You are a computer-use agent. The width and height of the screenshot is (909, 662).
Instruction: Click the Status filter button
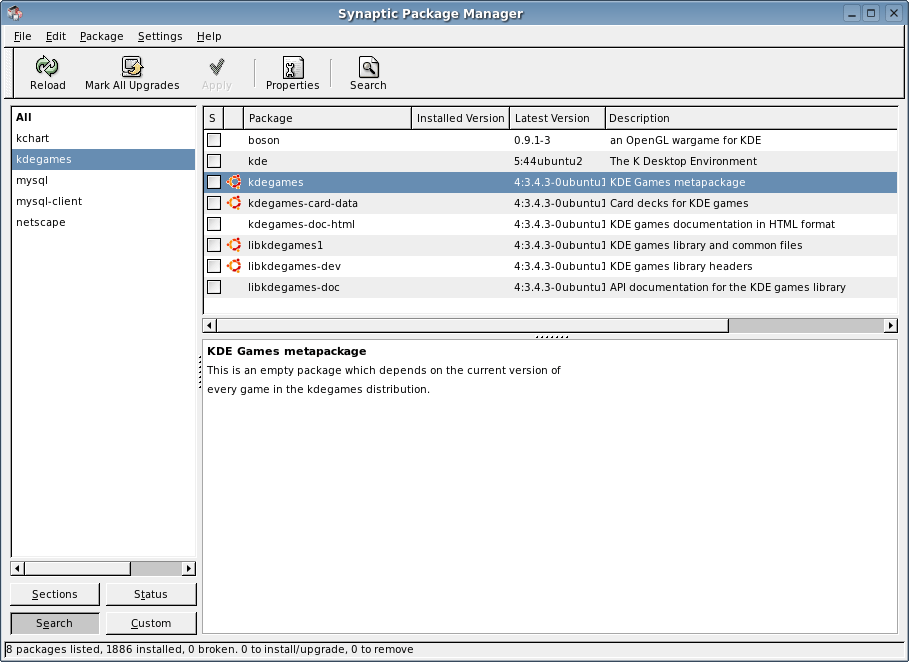[151, 594]
